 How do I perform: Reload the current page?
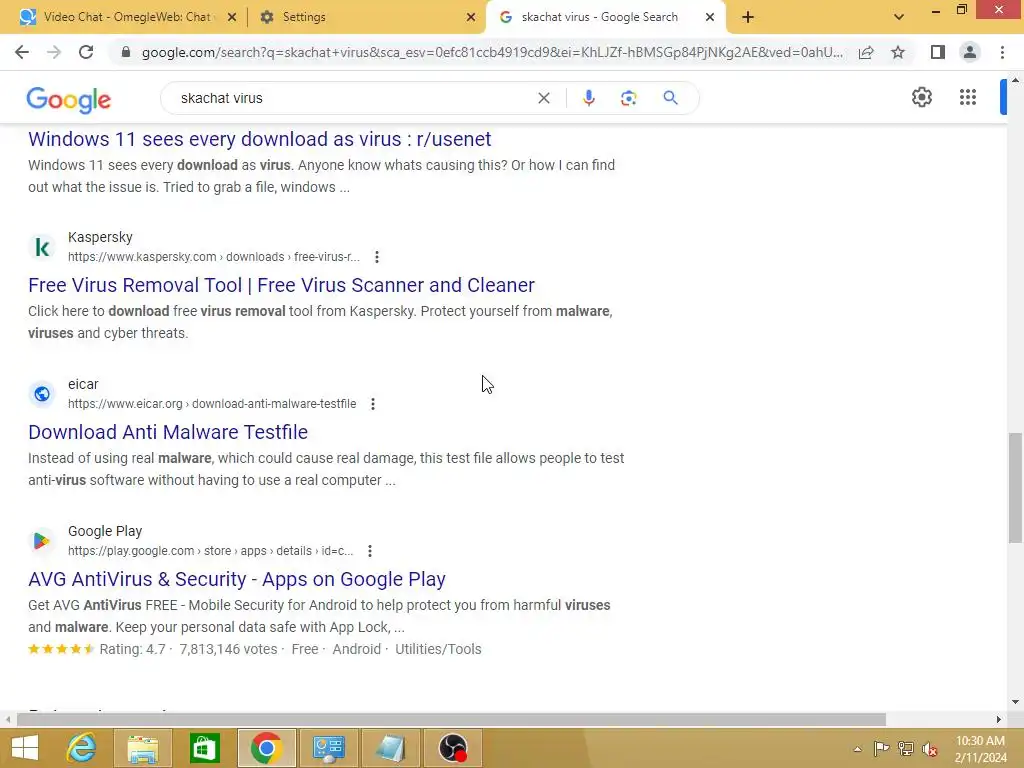point(86,52)
